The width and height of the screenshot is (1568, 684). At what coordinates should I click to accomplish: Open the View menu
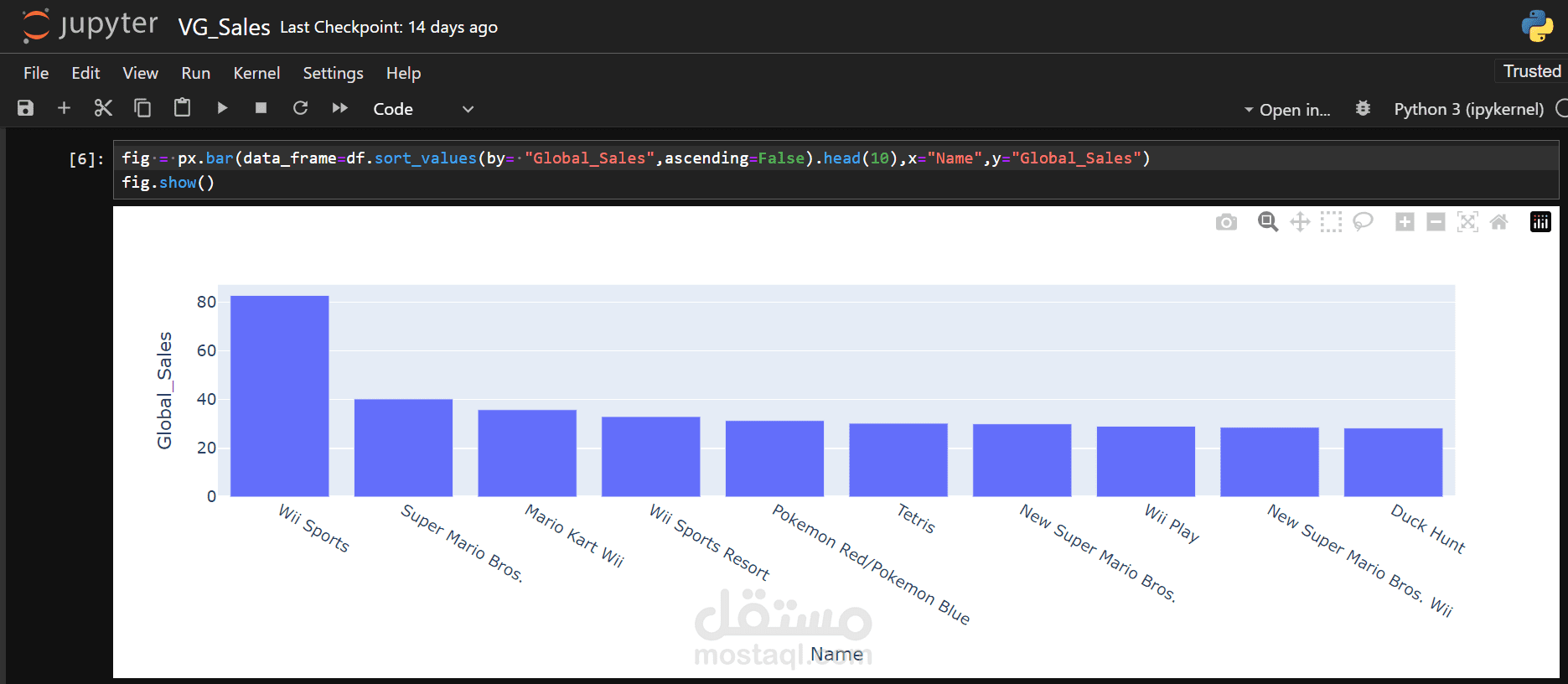coord(140,73)
